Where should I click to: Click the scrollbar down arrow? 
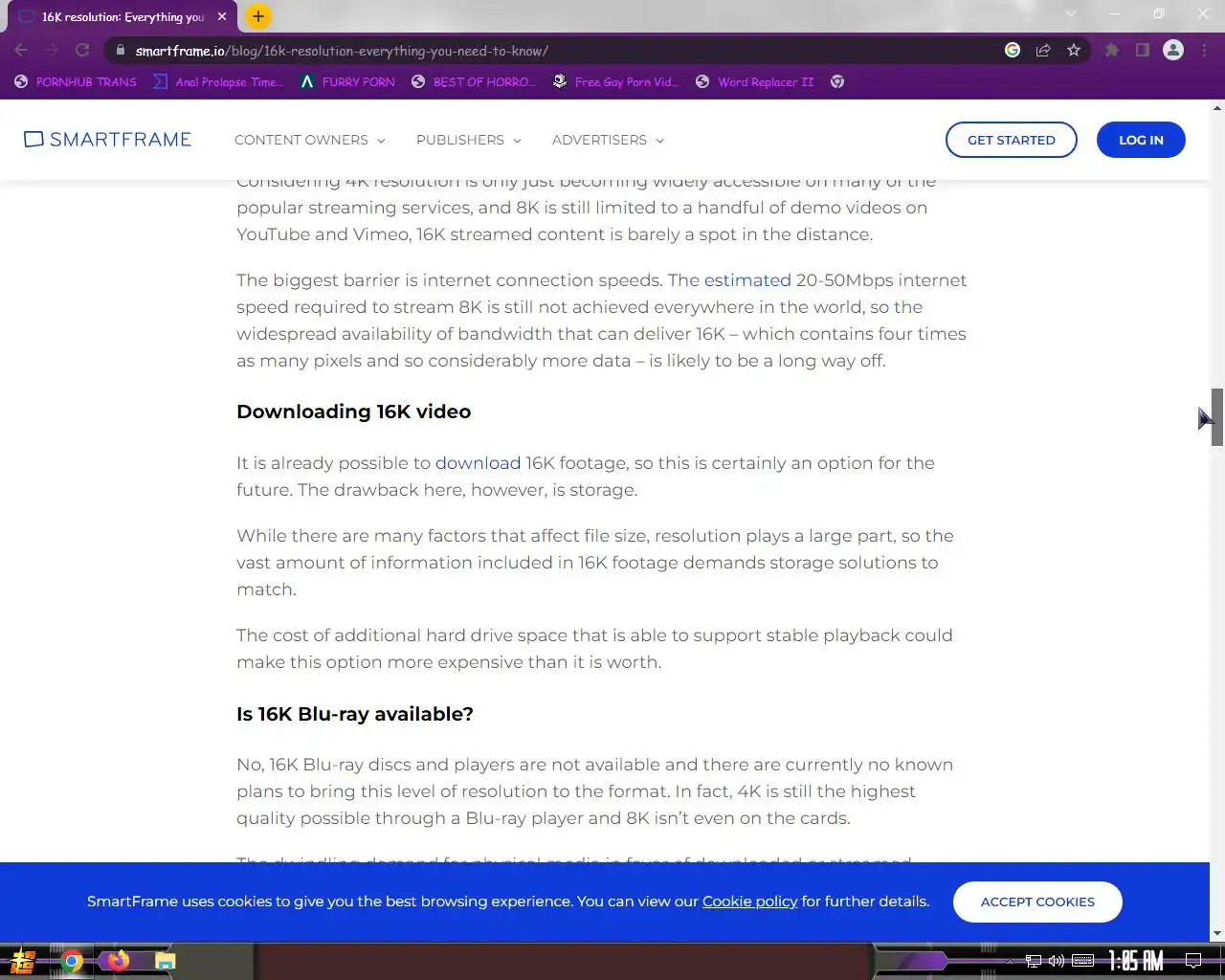[1216, 934]
